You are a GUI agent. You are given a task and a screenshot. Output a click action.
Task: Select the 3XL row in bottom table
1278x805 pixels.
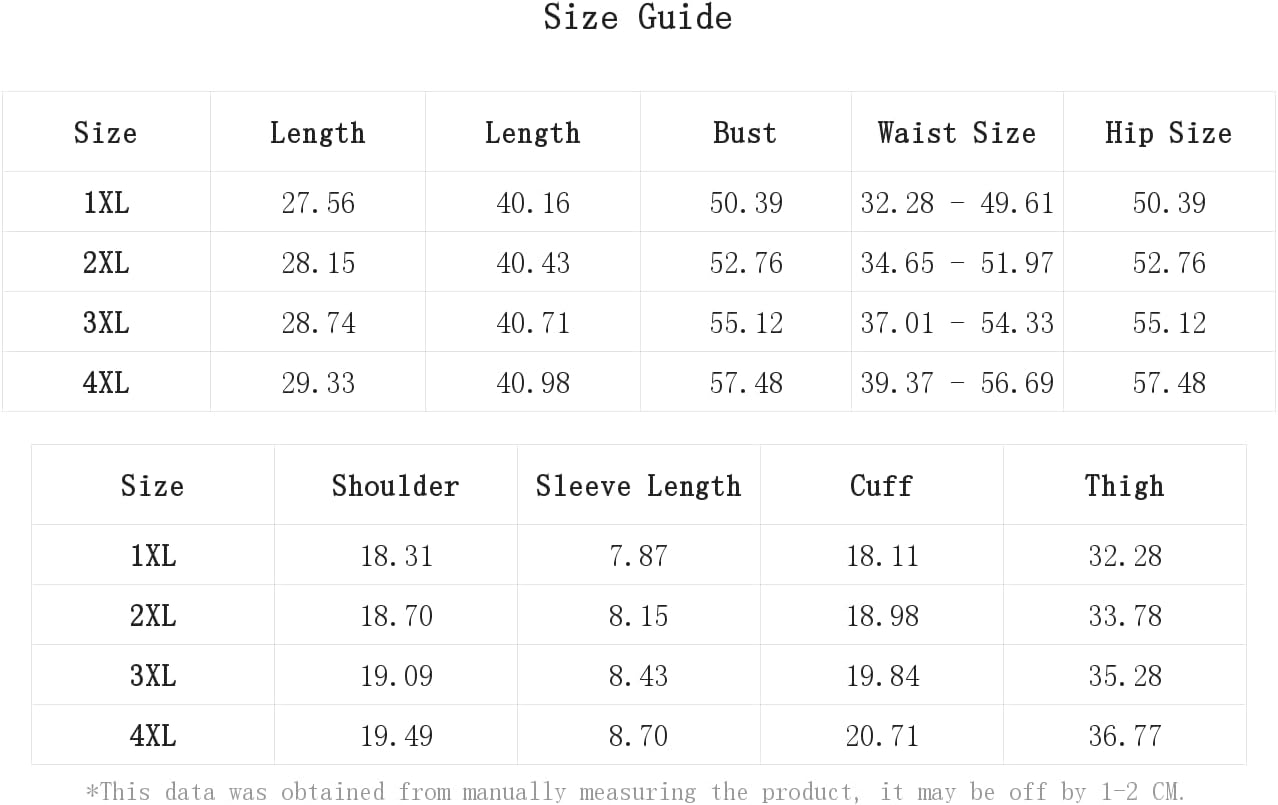tap(639, 675)
